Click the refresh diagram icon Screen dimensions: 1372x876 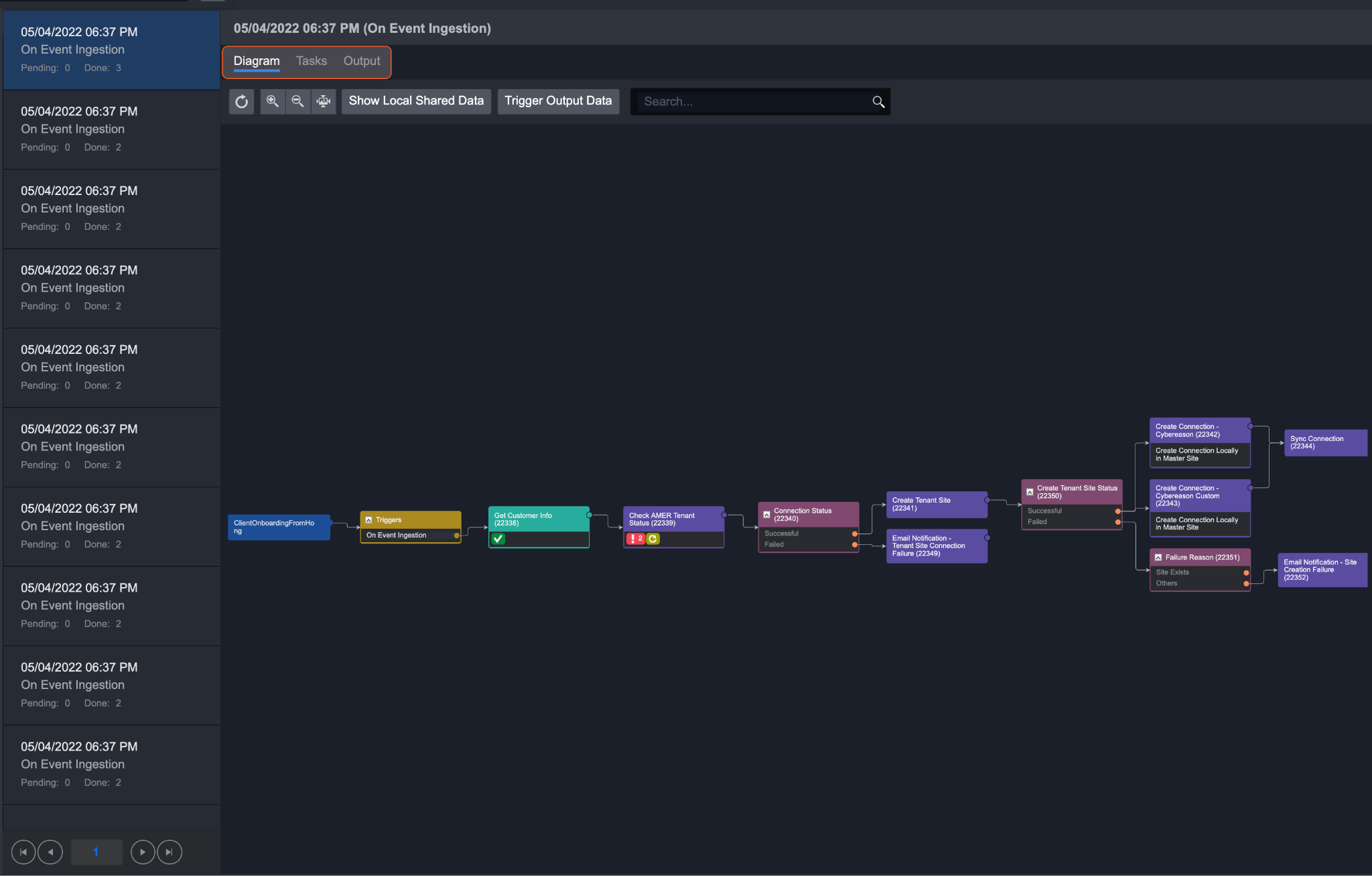point(241,101)
